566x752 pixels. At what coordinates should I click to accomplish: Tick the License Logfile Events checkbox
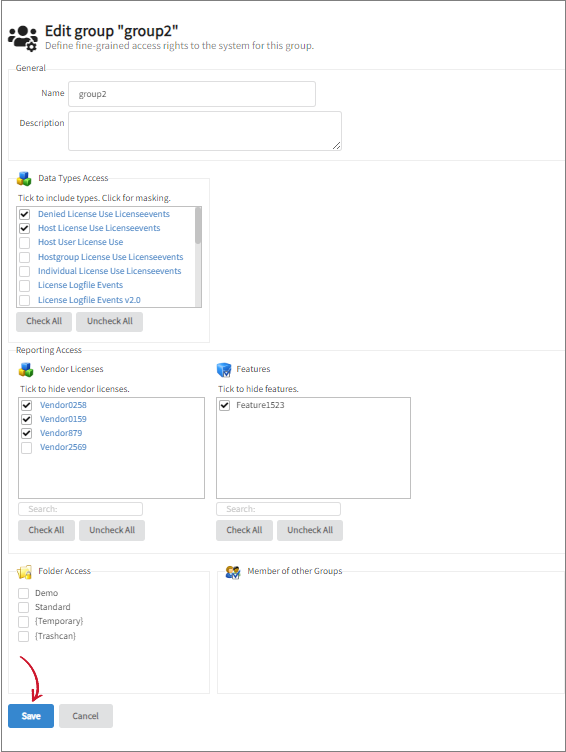click(24, 286)
